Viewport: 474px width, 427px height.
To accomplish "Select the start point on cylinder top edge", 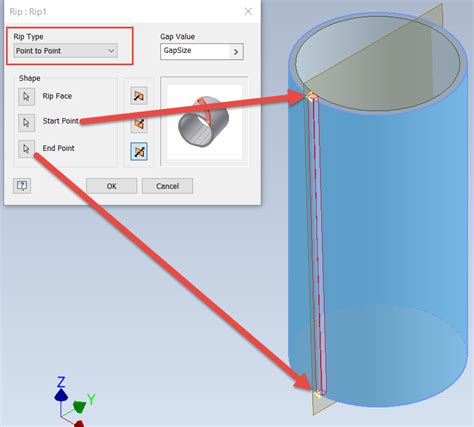I will [312, 97].
